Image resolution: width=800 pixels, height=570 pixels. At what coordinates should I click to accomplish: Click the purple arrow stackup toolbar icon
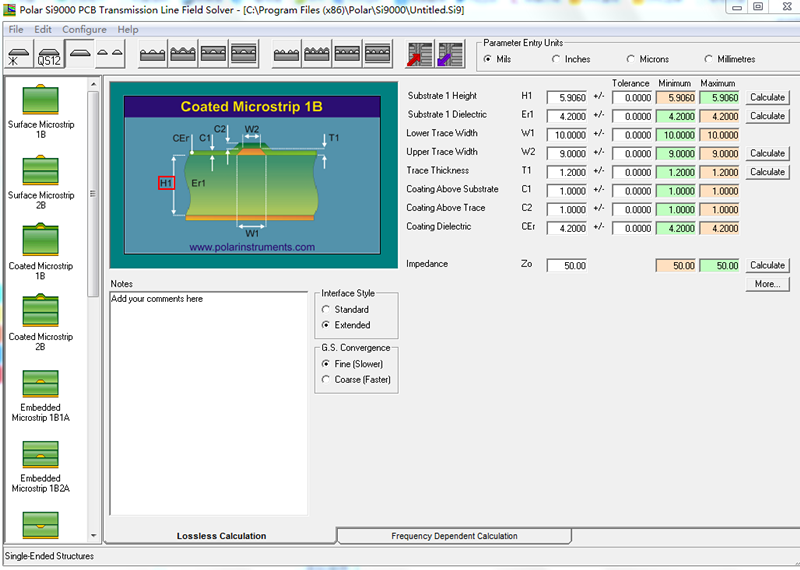(x=451, y=54)
